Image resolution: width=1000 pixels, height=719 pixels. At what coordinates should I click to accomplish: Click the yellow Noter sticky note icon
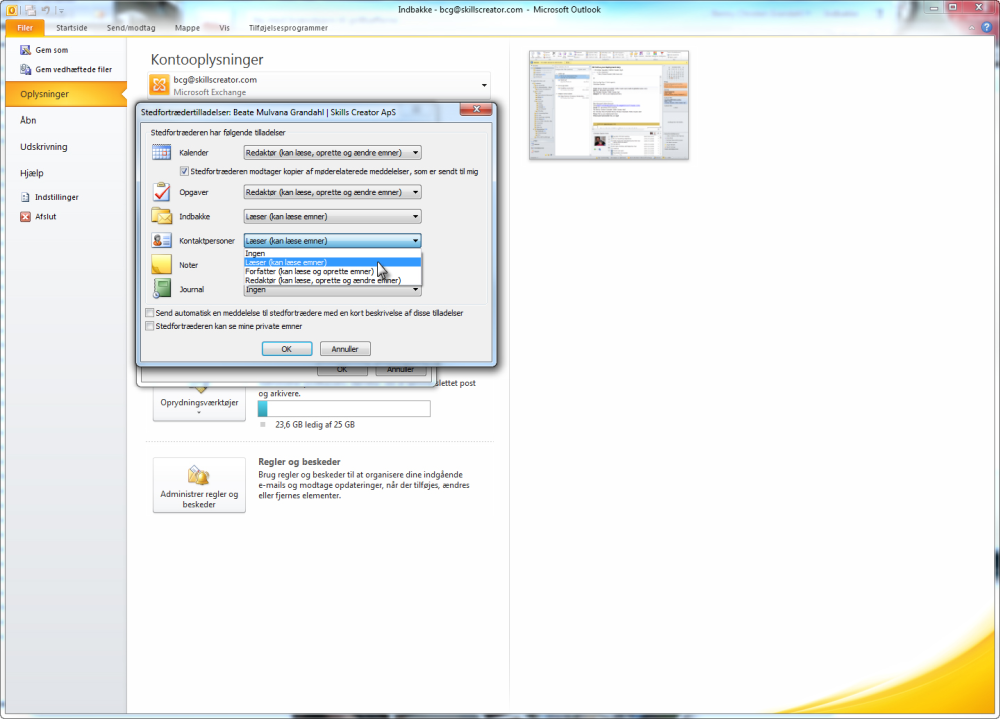click(x=161, y=265)
